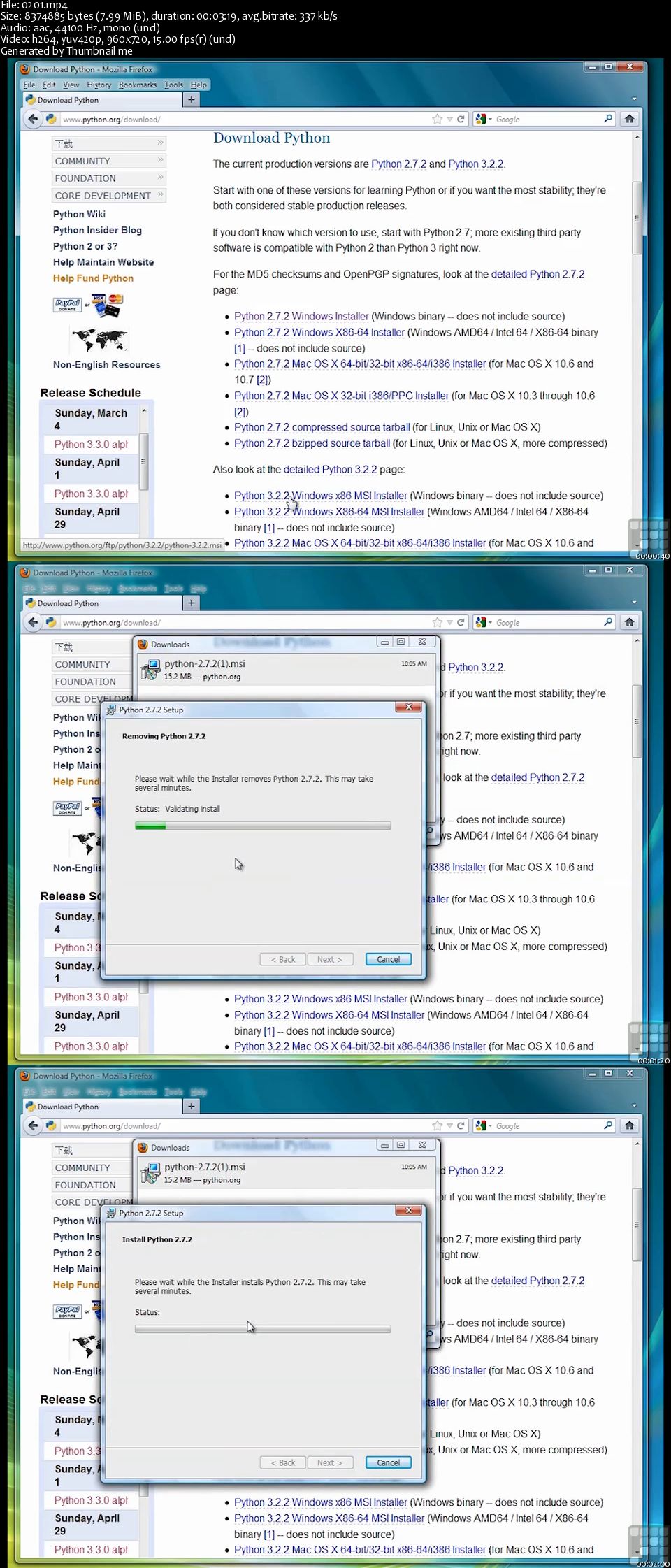Click Home icon in Firefox behind Removing Python dialog
Image resolution: width=671 pixels, height=1568 pixels.
(629, 622)
